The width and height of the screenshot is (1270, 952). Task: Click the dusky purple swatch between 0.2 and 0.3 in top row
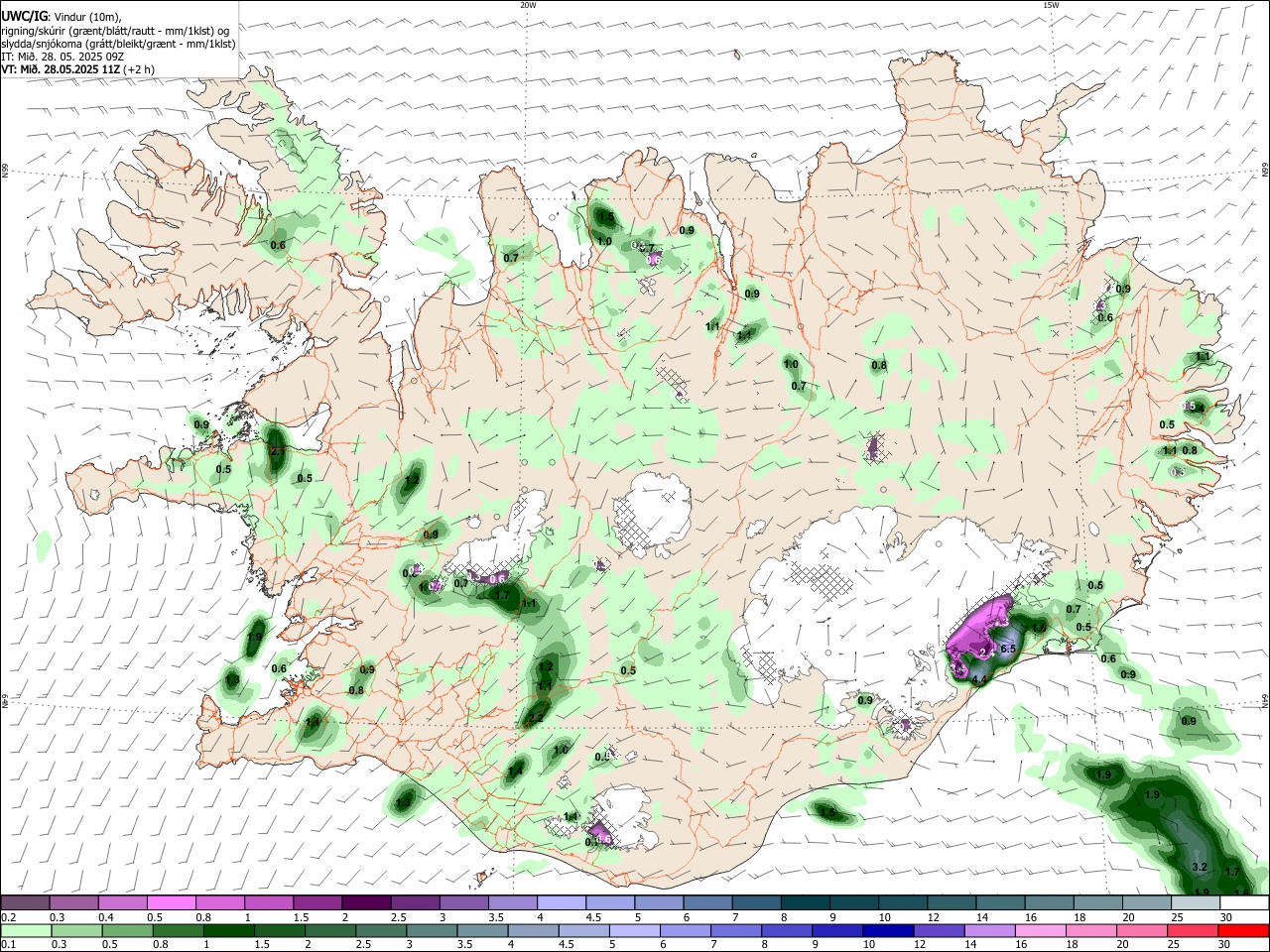25,903
